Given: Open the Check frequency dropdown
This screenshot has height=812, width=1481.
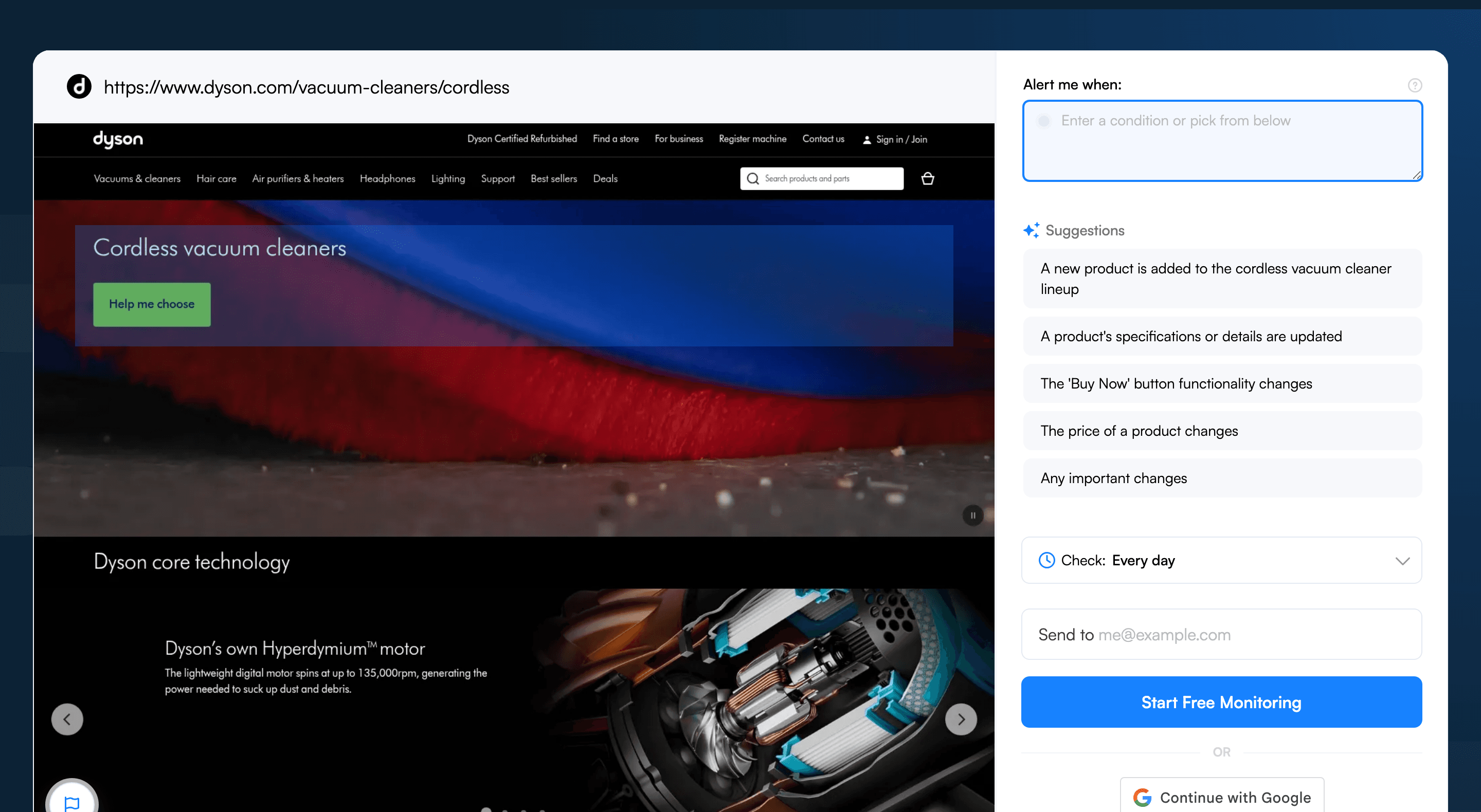Looking at the screenshot, I should pos(1221,560).
